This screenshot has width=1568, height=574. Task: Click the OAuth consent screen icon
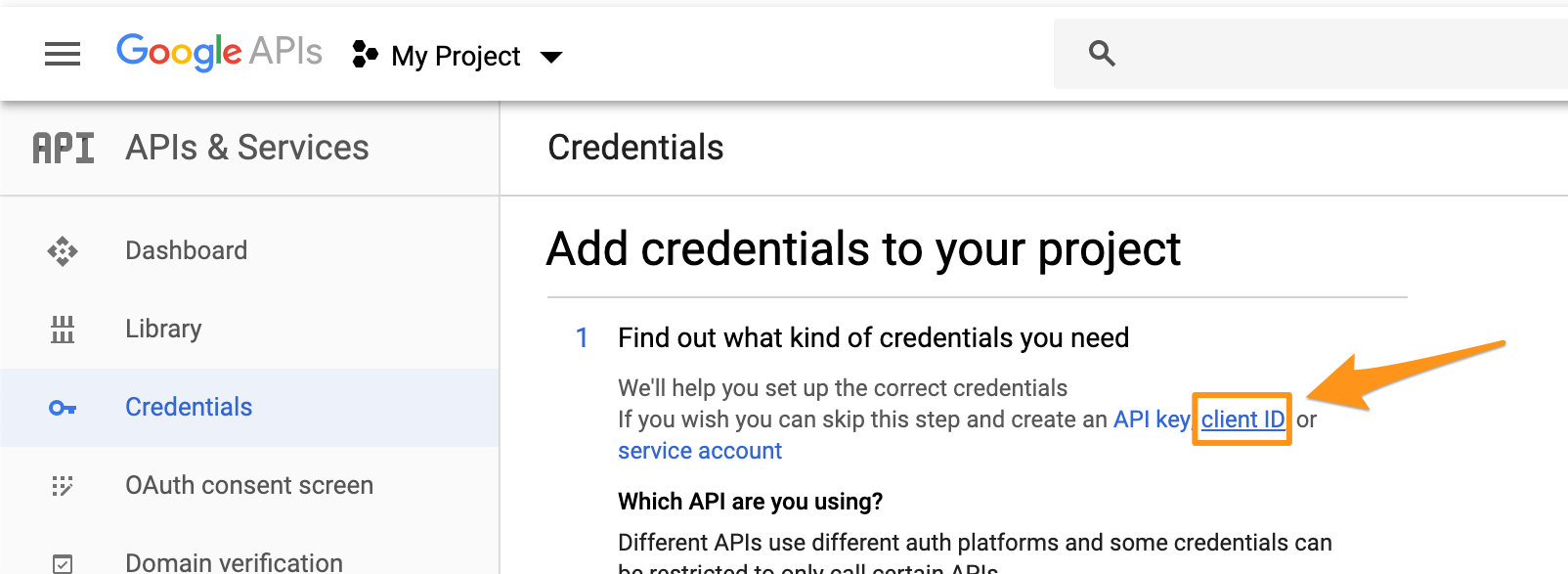point(63,486)
